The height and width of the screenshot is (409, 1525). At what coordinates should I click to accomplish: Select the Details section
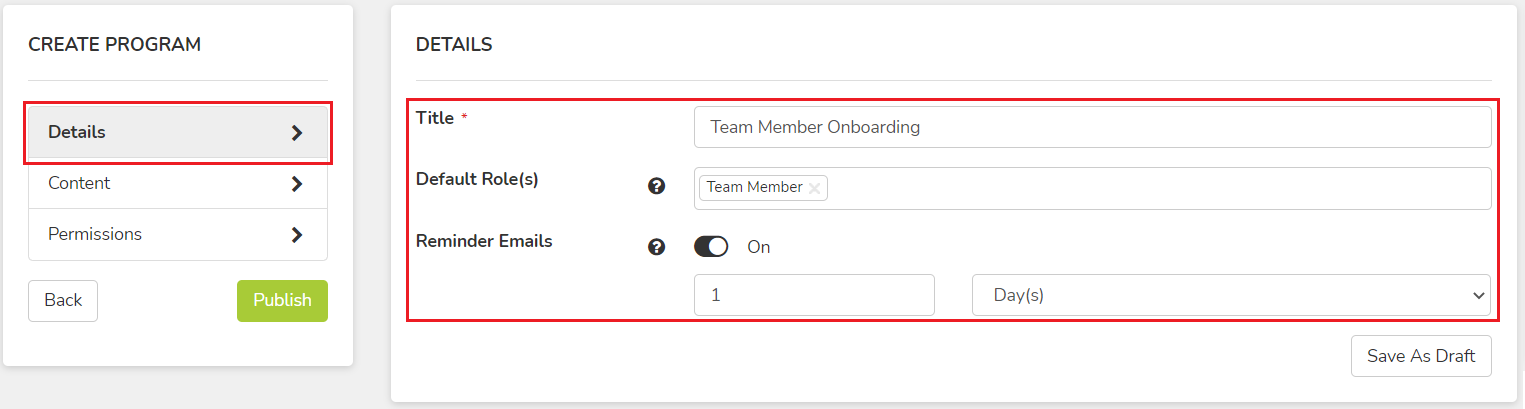(178, 133)
